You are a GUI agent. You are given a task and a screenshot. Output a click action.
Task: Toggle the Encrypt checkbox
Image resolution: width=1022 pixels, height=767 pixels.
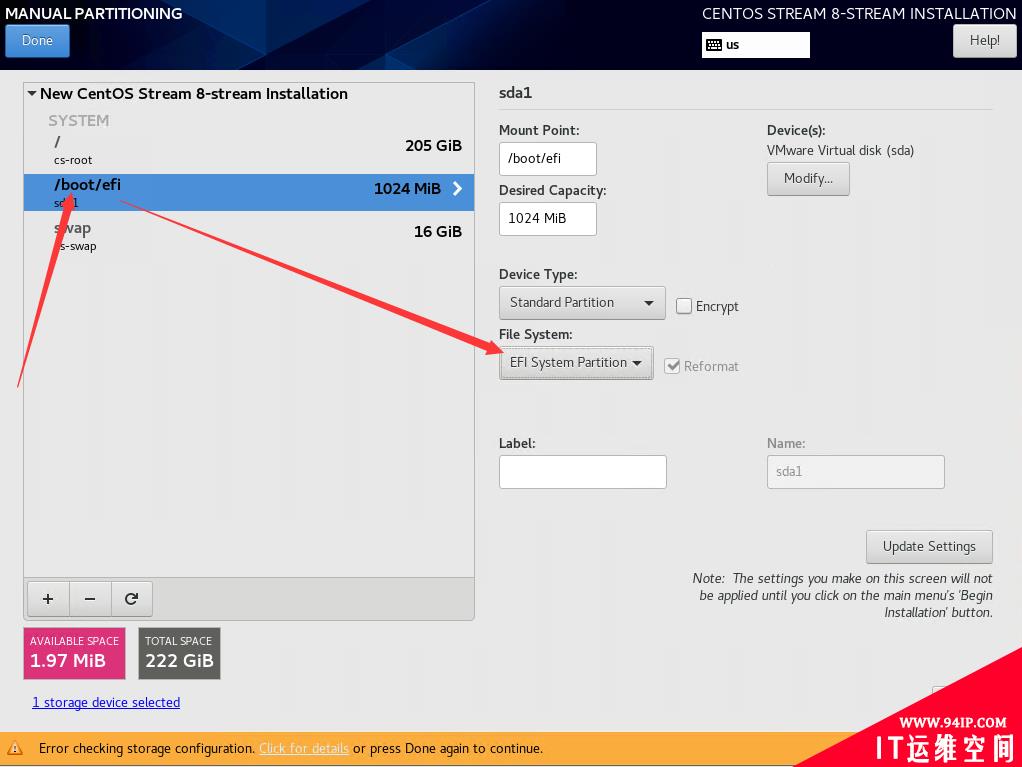[684, 306]
